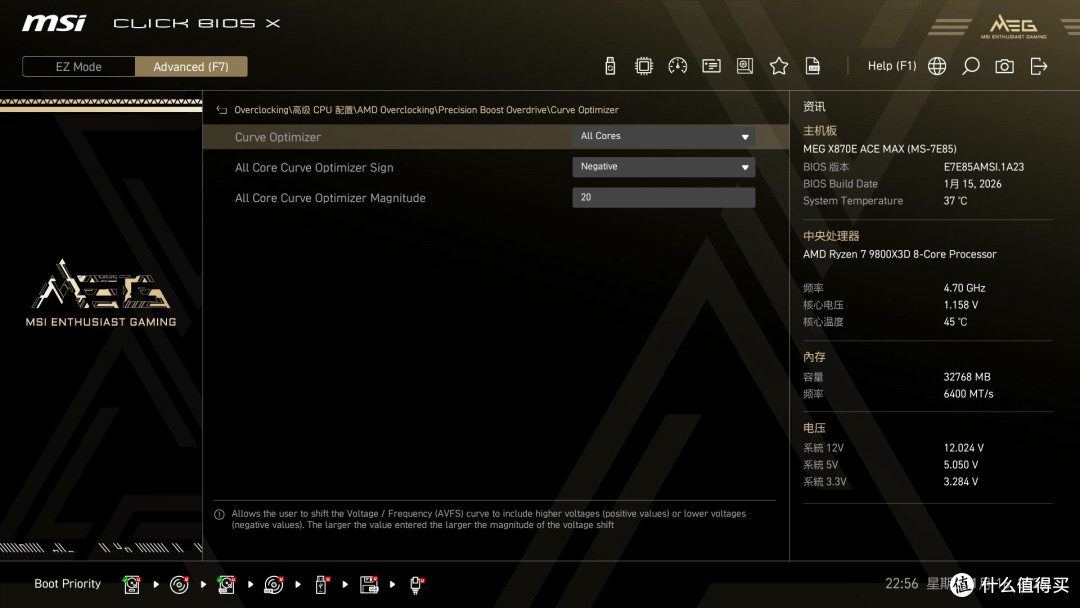
Task: Open the search magnifier icon
Action: pos(970,66)
